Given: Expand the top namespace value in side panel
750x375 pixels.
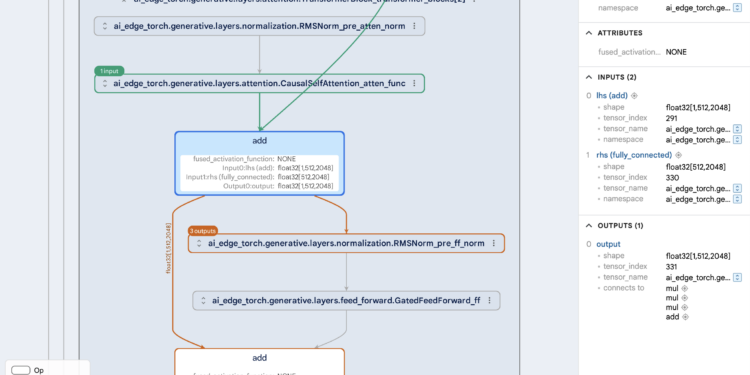Looking at the screenshot, I should click(737, 8).
